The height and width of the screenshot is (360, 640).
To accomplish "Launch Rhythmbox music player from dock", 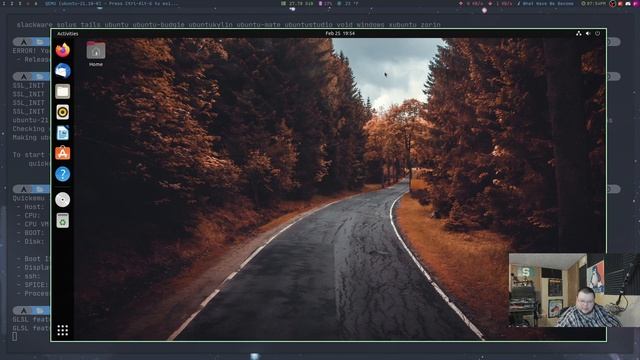I will 62,112.
